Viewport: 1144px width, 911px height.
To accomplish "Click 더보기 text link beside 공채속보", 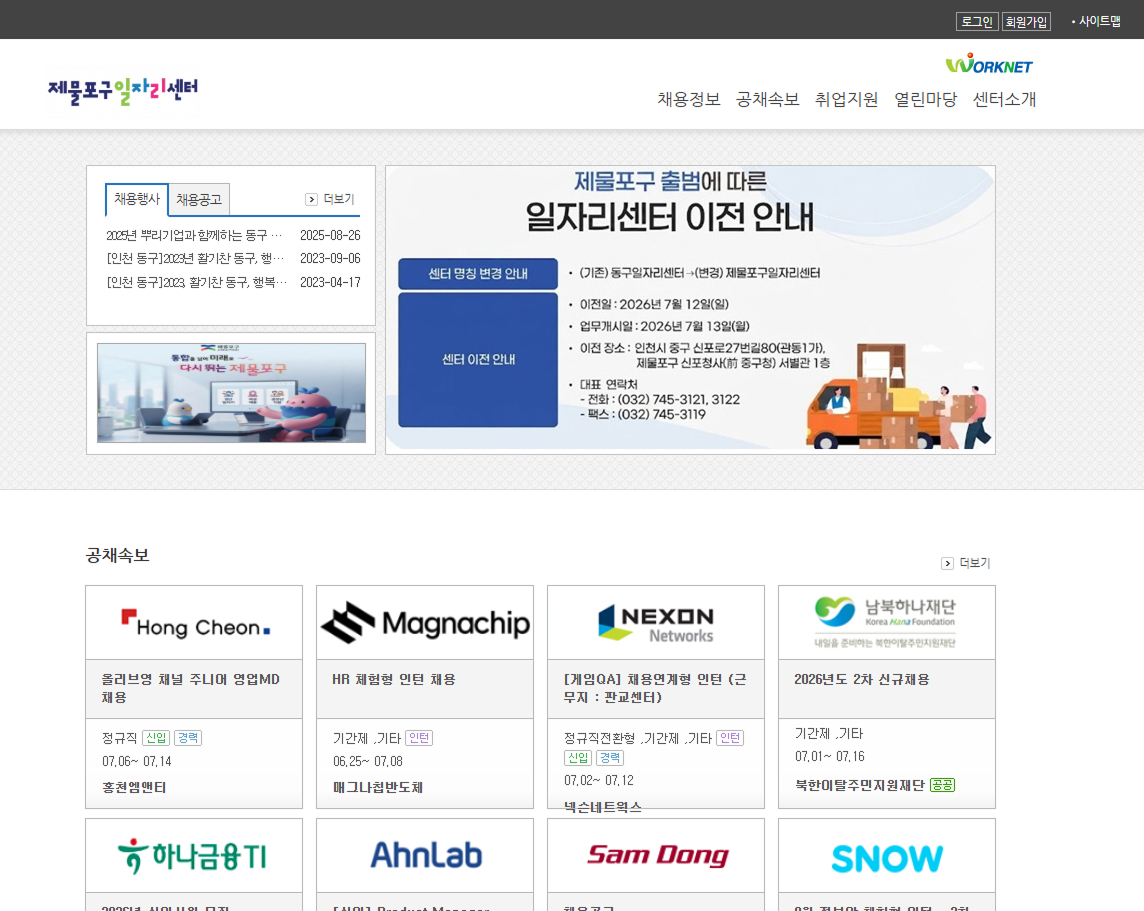I will (x=975, y=563).
